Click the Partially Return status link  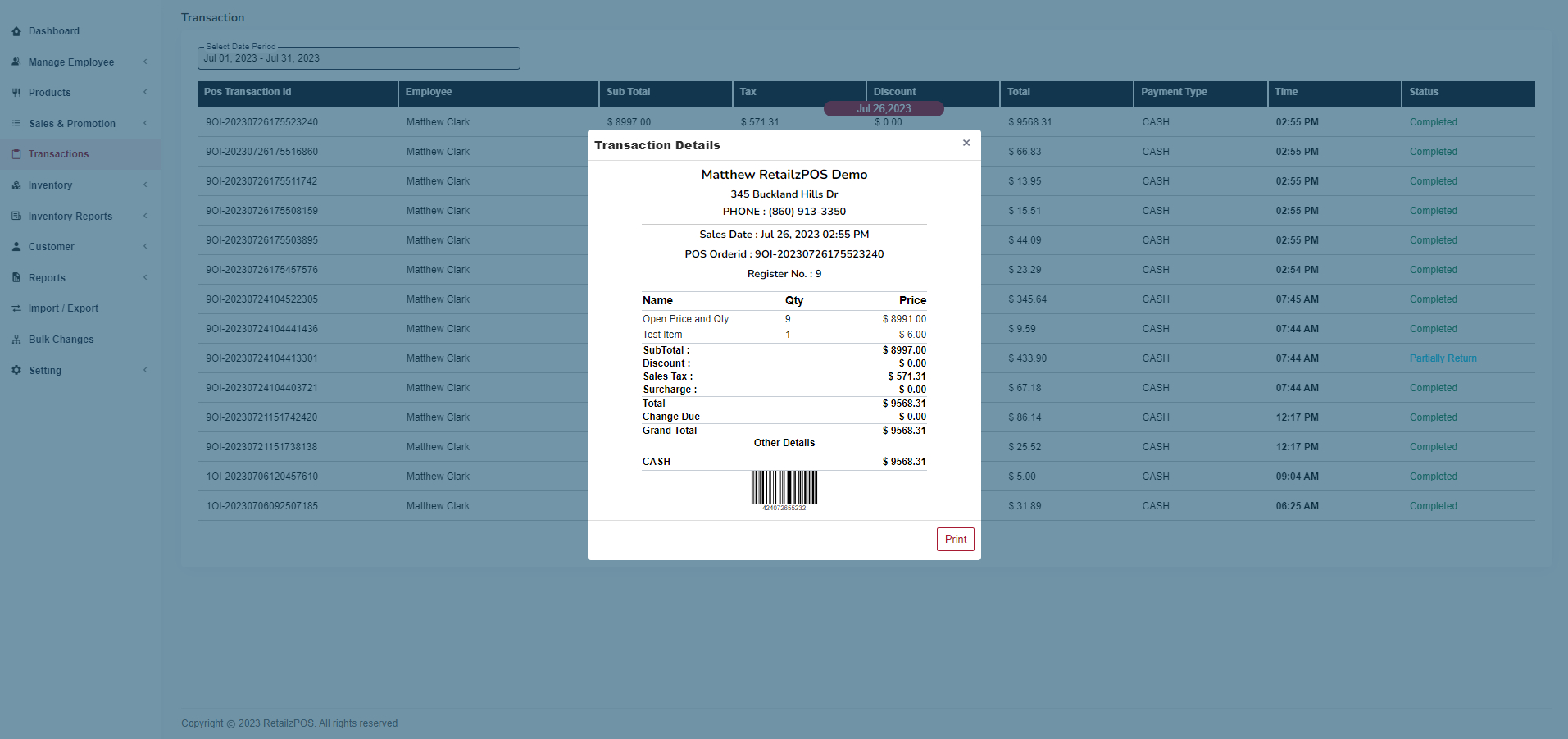[x=1443, y=358]
